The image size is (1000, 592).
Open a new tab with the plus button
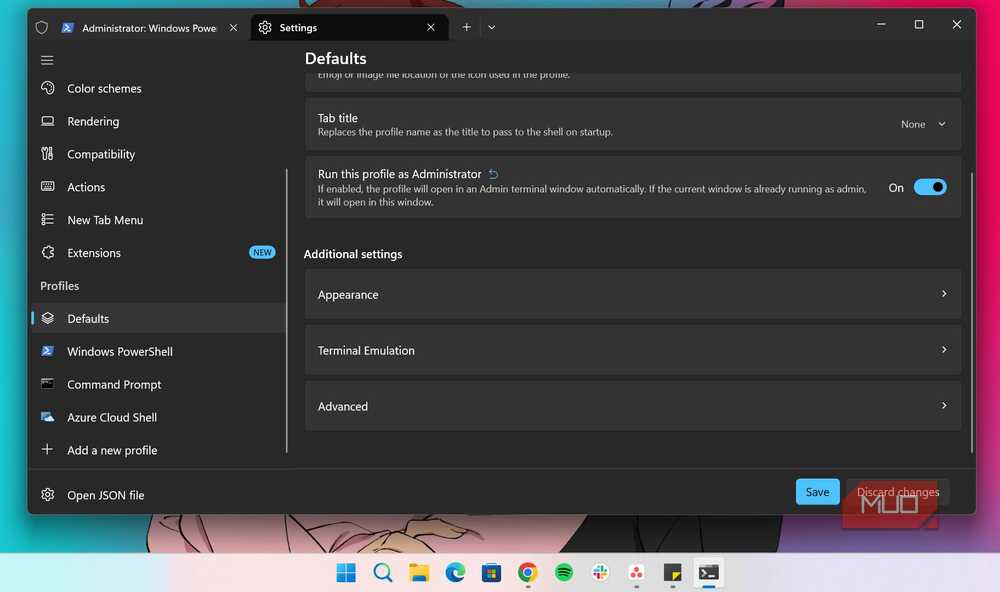click(467, 27)
